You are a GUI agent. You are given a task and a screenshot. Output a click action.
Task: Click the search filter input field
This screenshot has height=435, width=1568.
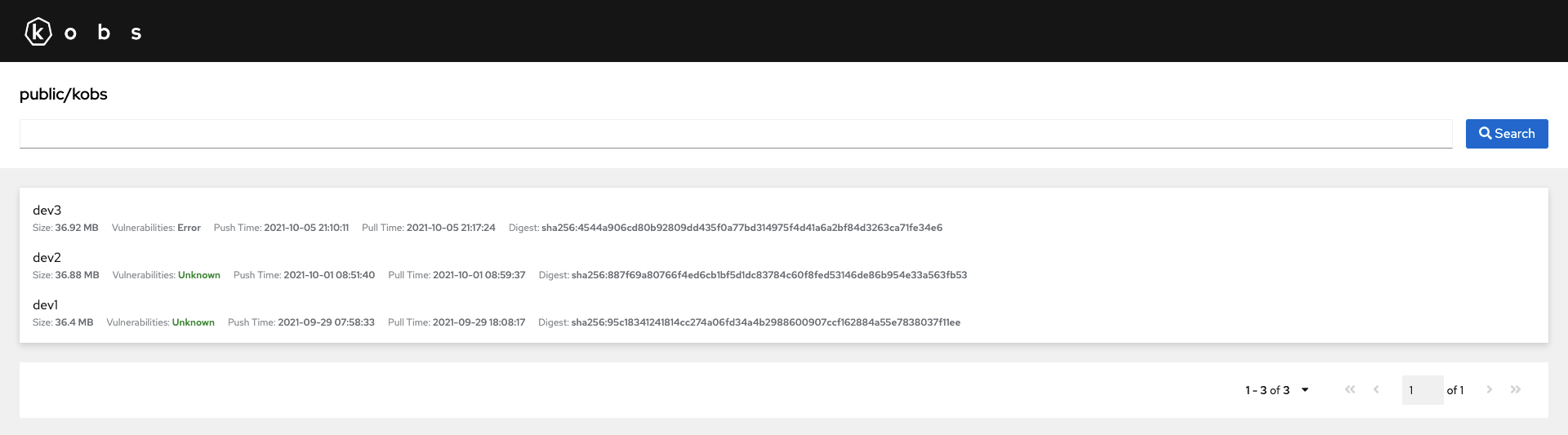[736, 134]
